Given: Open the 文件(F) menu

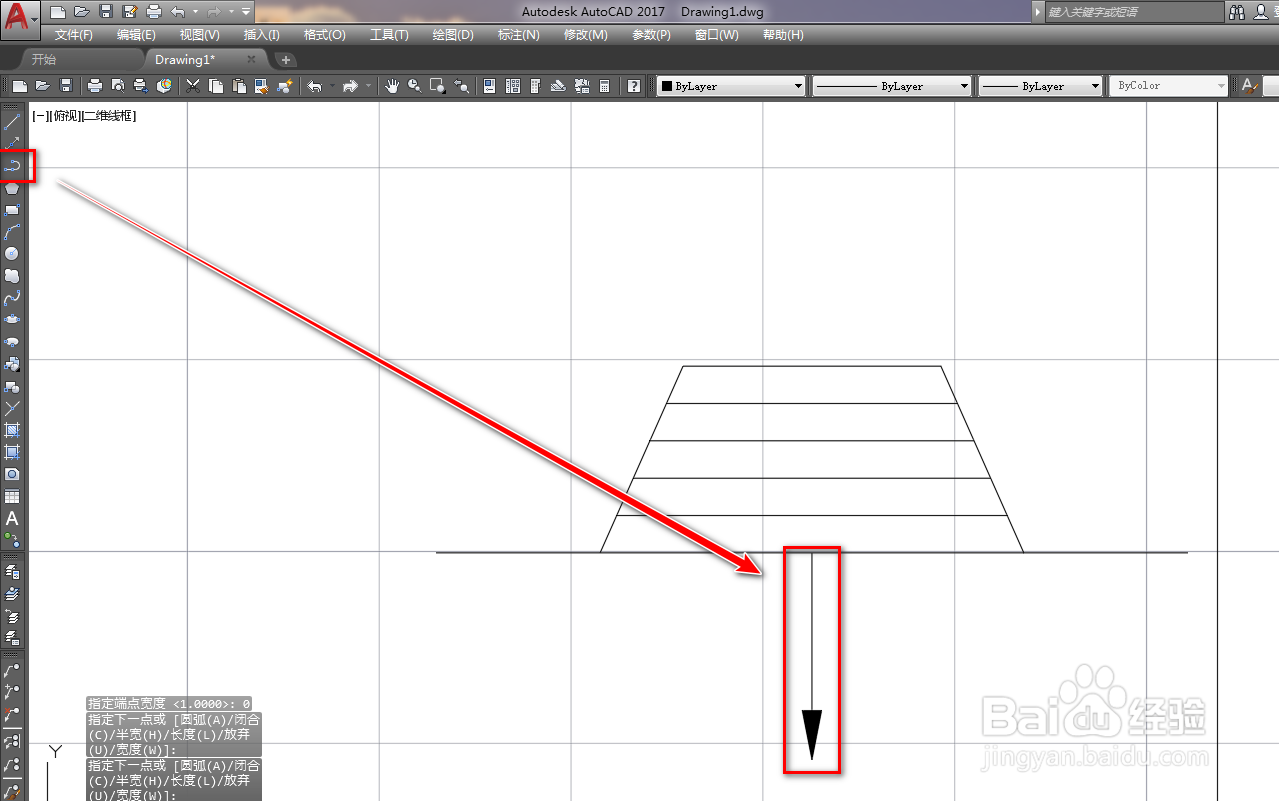Looking at the screenshot, I should (74, 35).
